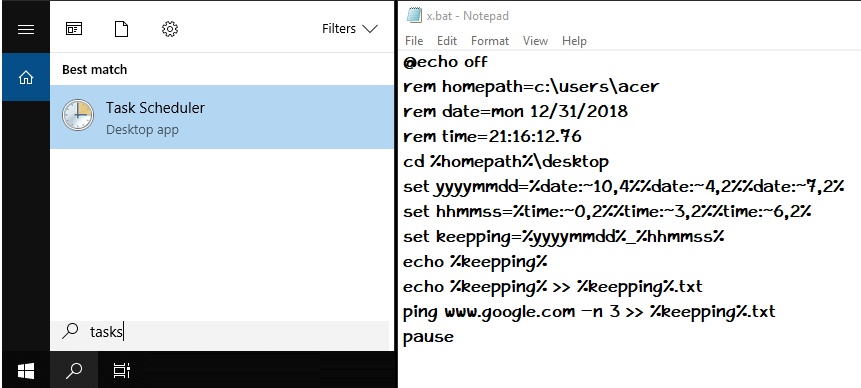The width and height of the screenshot is (861, 388).
Task: Select the Documents filter icon
Action: click(121, 29)
